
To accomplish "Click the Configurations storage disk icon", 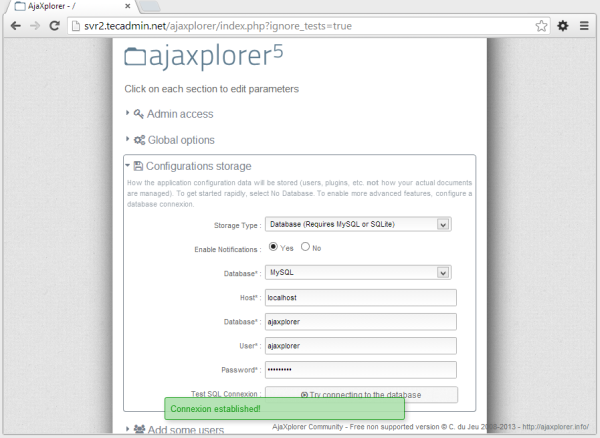I will pyautogui.click(x=138, y=166).
